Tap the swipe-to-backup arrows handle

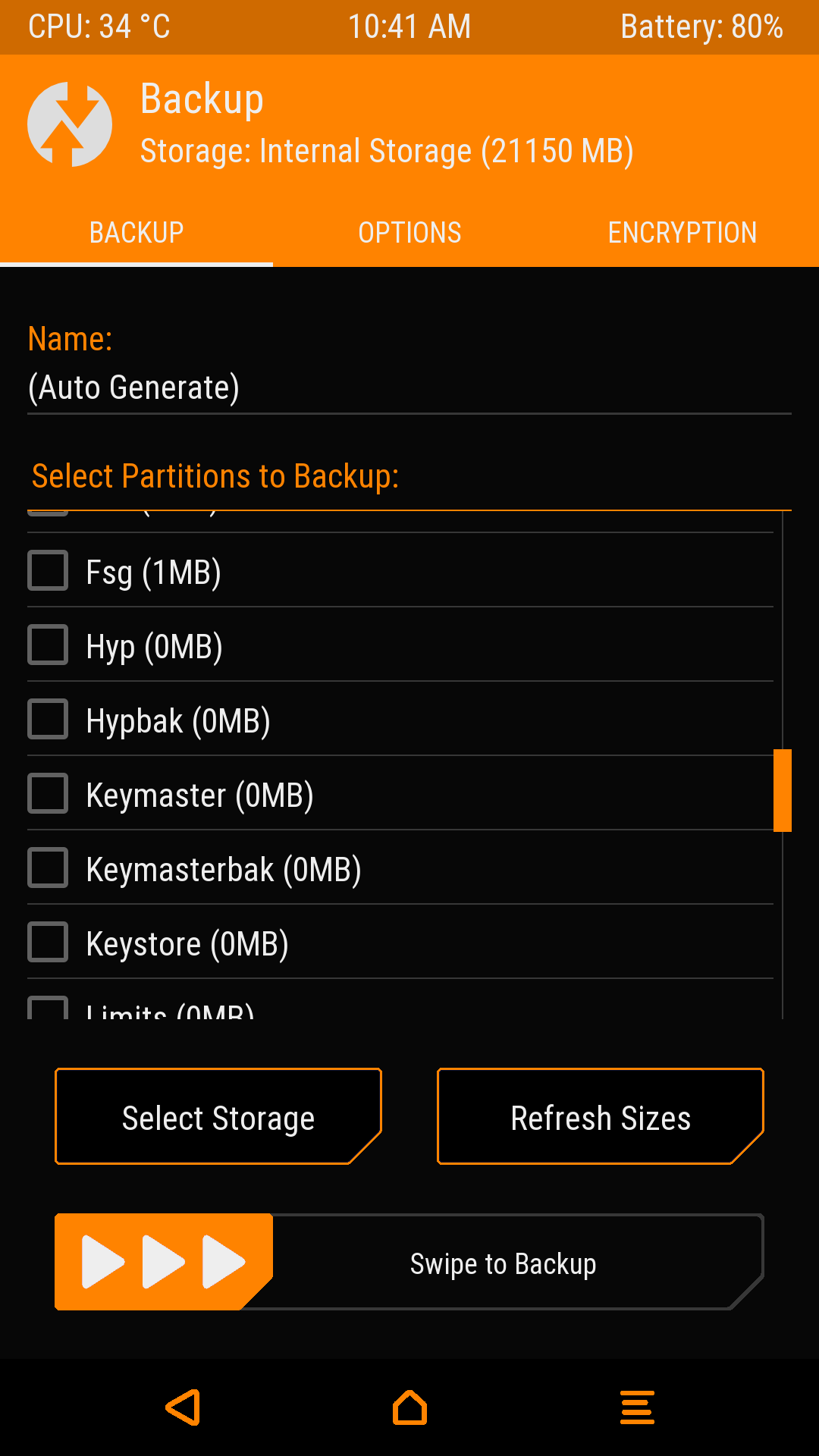[x=163, y=1262]
